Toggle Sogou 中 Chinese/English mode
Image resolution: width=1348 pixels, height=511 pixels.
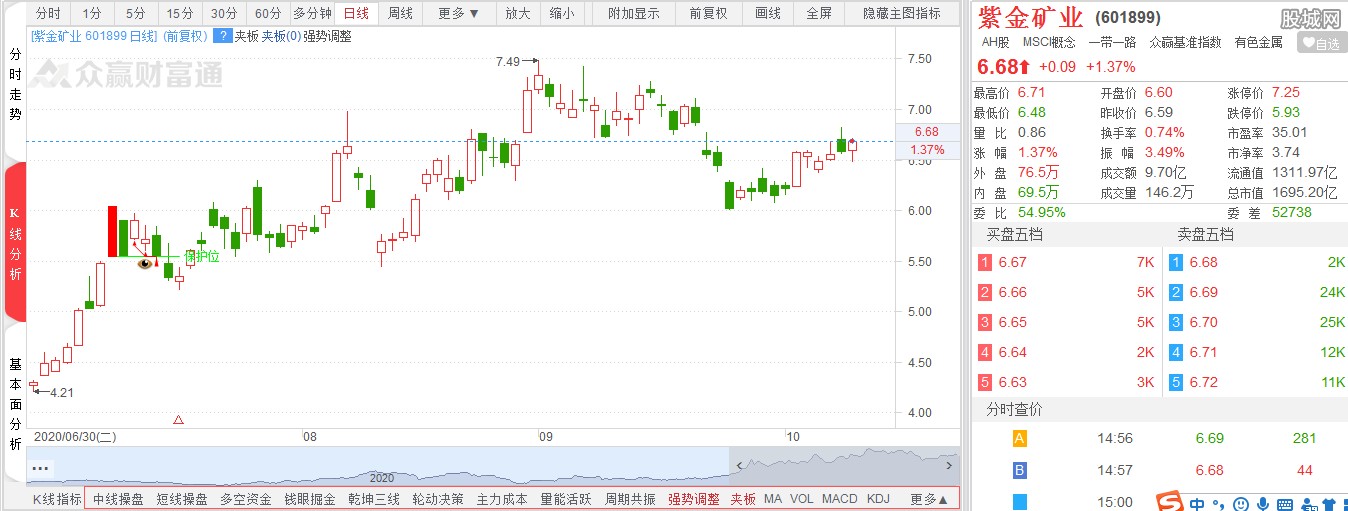pos(1197,504)
